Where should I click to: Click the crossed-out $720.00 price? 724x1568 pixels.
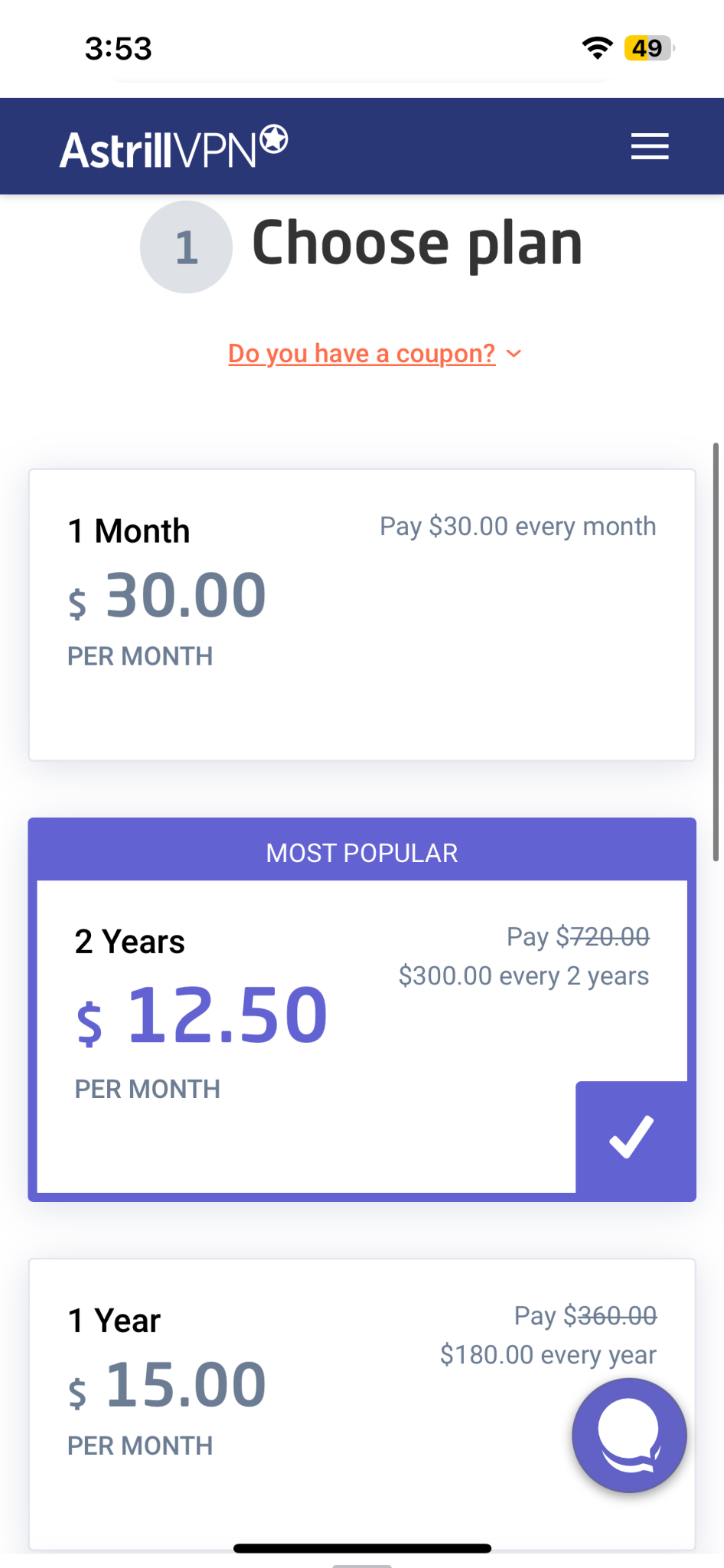tap(604, 936)
